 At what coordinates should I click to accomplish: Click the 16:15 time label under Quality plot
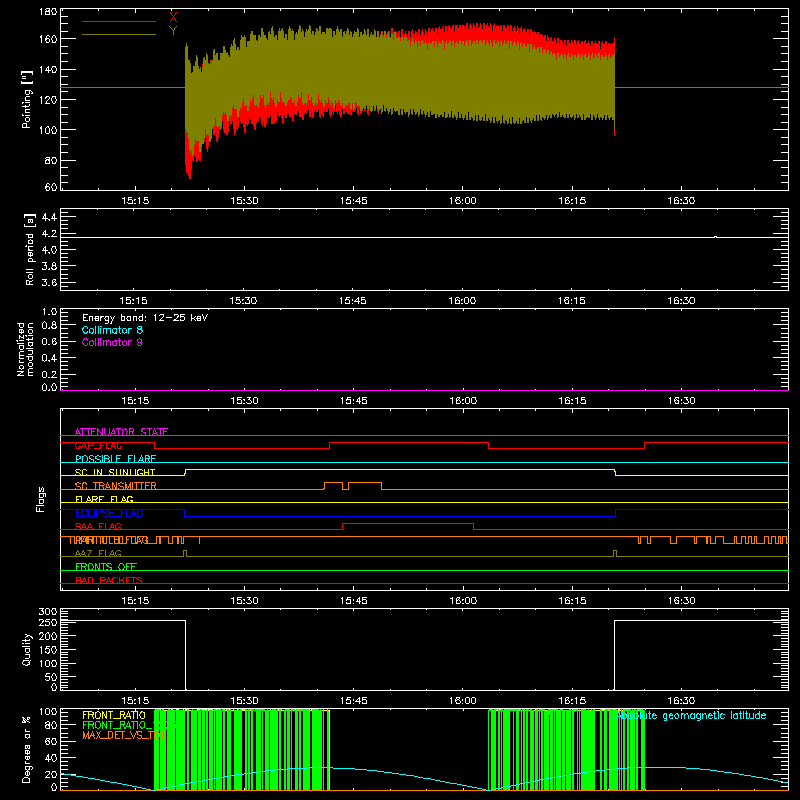572,701
